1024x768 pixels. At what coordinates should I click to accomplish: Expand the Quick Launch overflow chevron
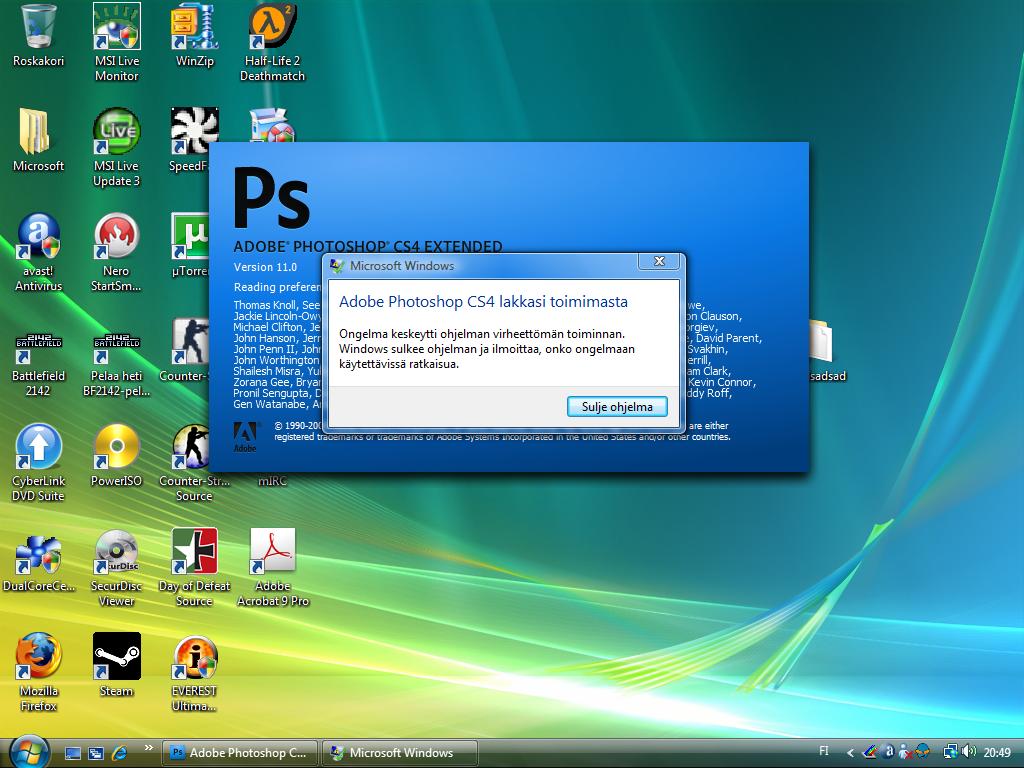150,747
